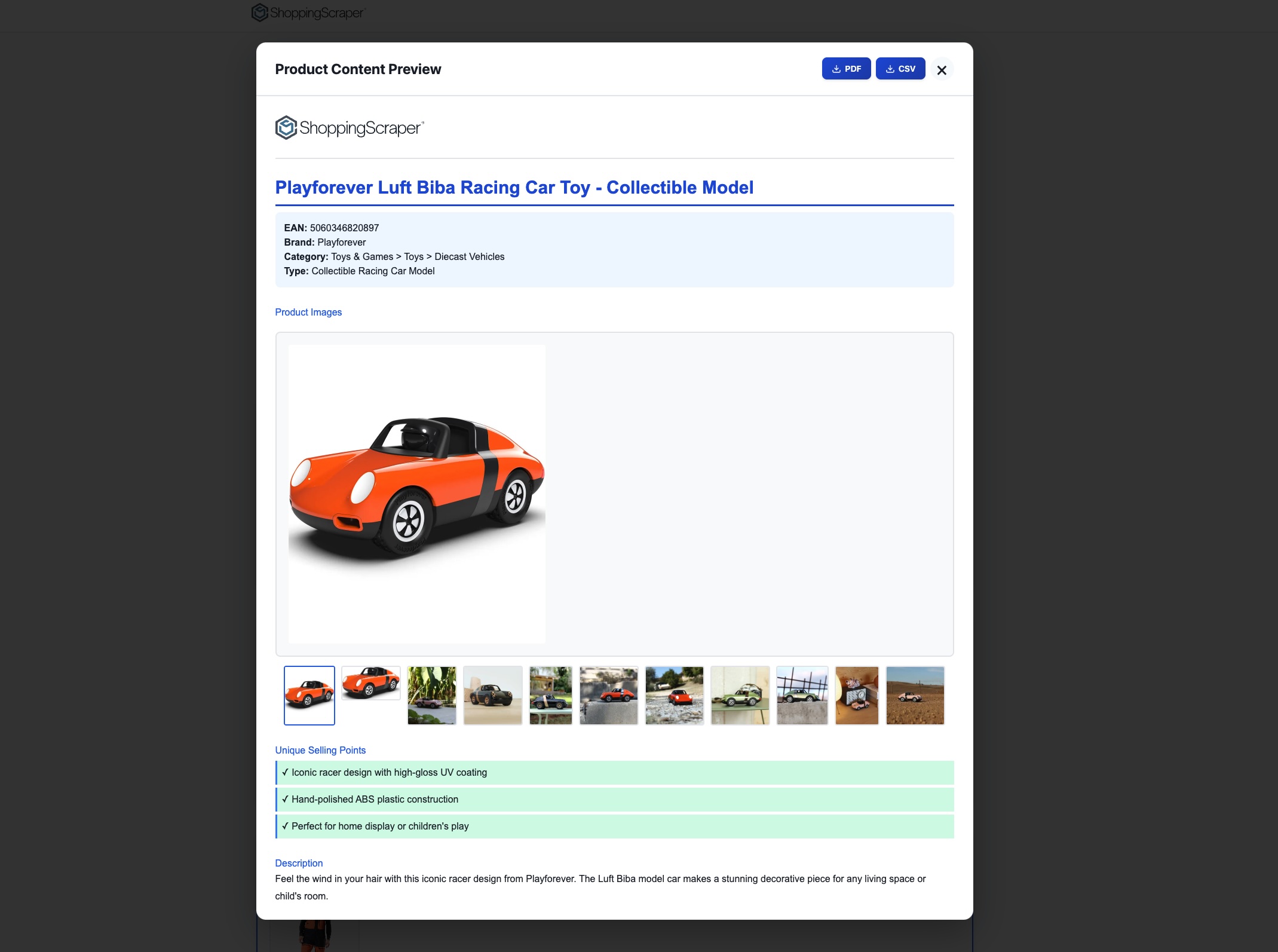Image resolution: width=1278 pixels, height=952 pixels.
Task: Select the first orange car thumbnail
Action: tap(309, 695)
